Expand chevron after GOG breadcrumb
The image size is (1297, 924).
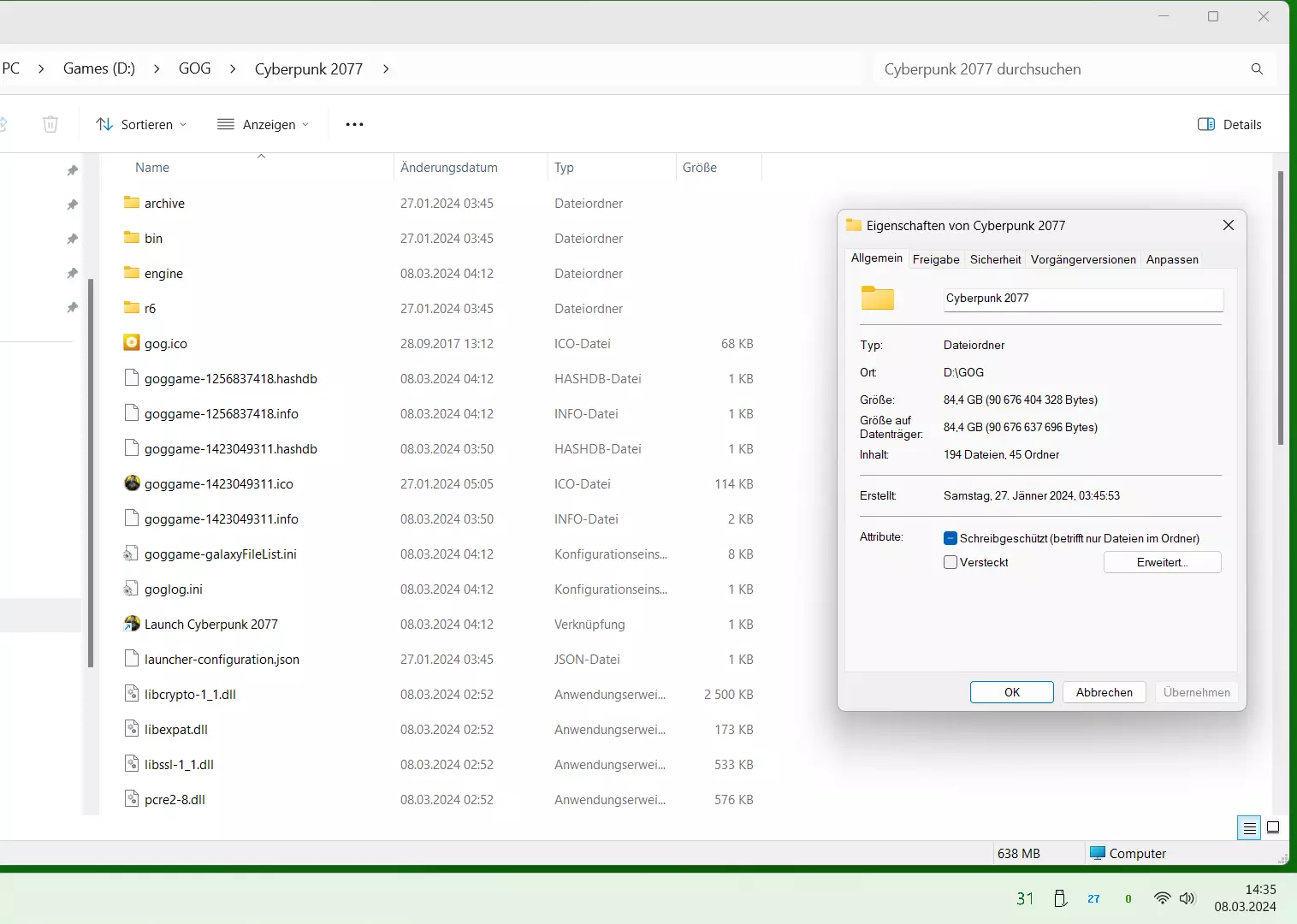tap(233, 69)
